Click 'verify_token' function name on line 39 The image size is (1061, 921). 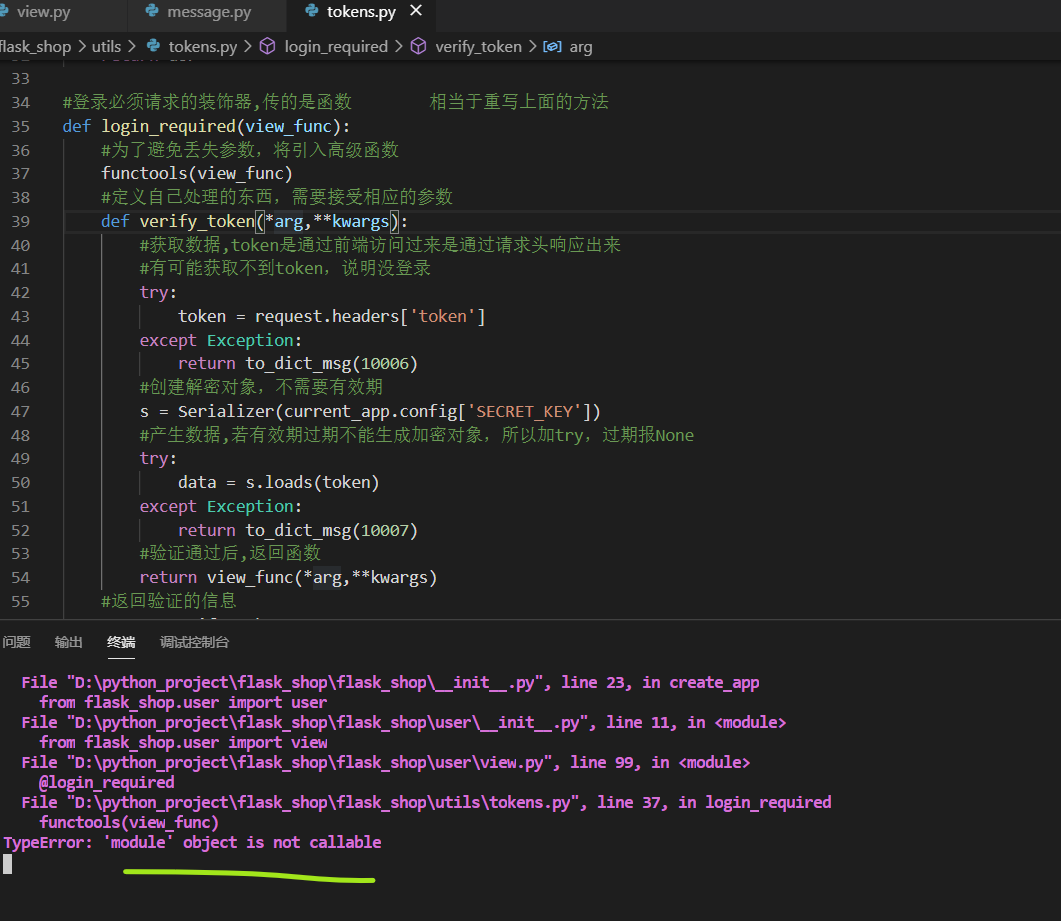[x=197, y=221]
